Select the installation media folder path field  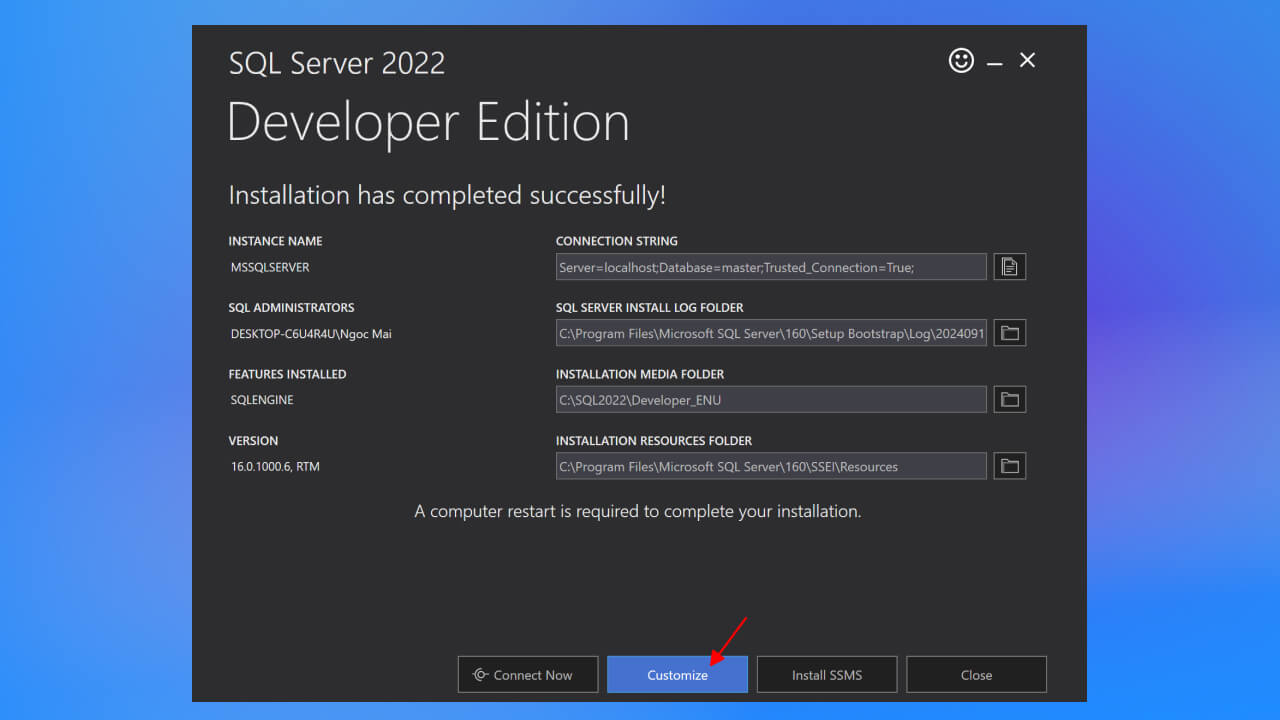coord(771,400)
